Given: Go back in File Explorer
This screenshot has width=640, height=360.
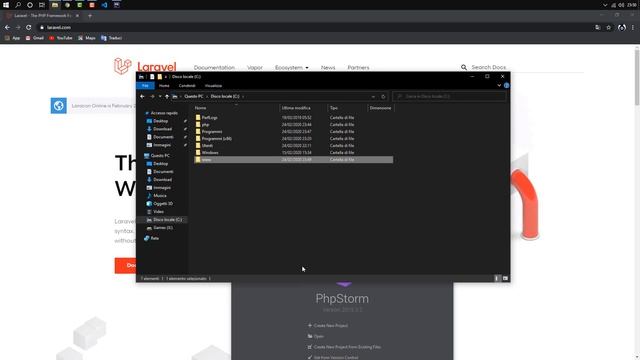Looking at the screenshot, I should (x=142, y=96).
